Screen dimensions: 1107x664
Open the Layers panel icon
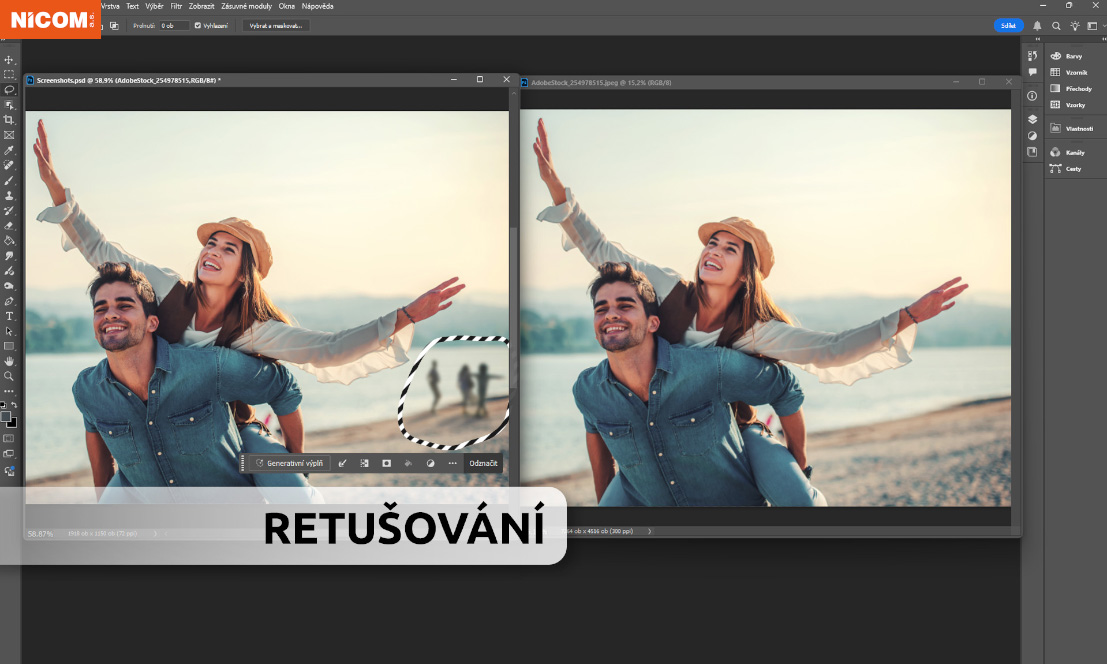[1032, 119]
